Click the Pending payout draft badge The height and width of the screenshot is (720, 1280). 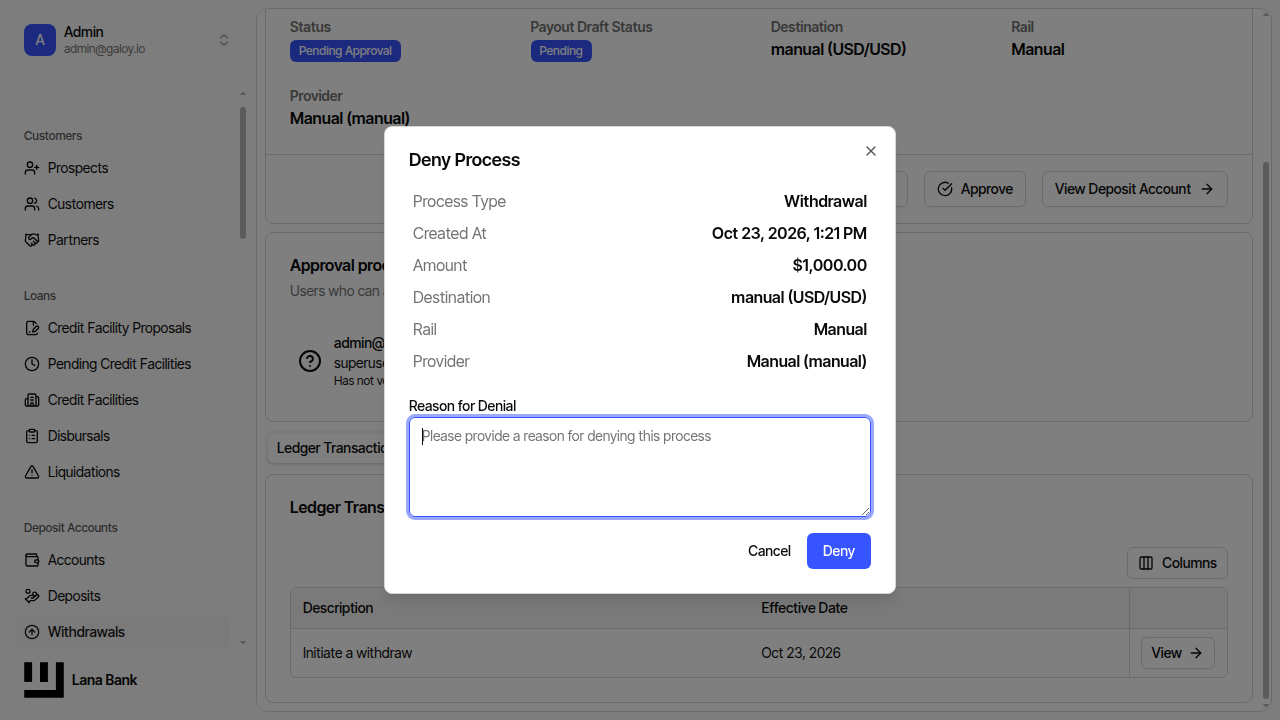coord(561,51)
